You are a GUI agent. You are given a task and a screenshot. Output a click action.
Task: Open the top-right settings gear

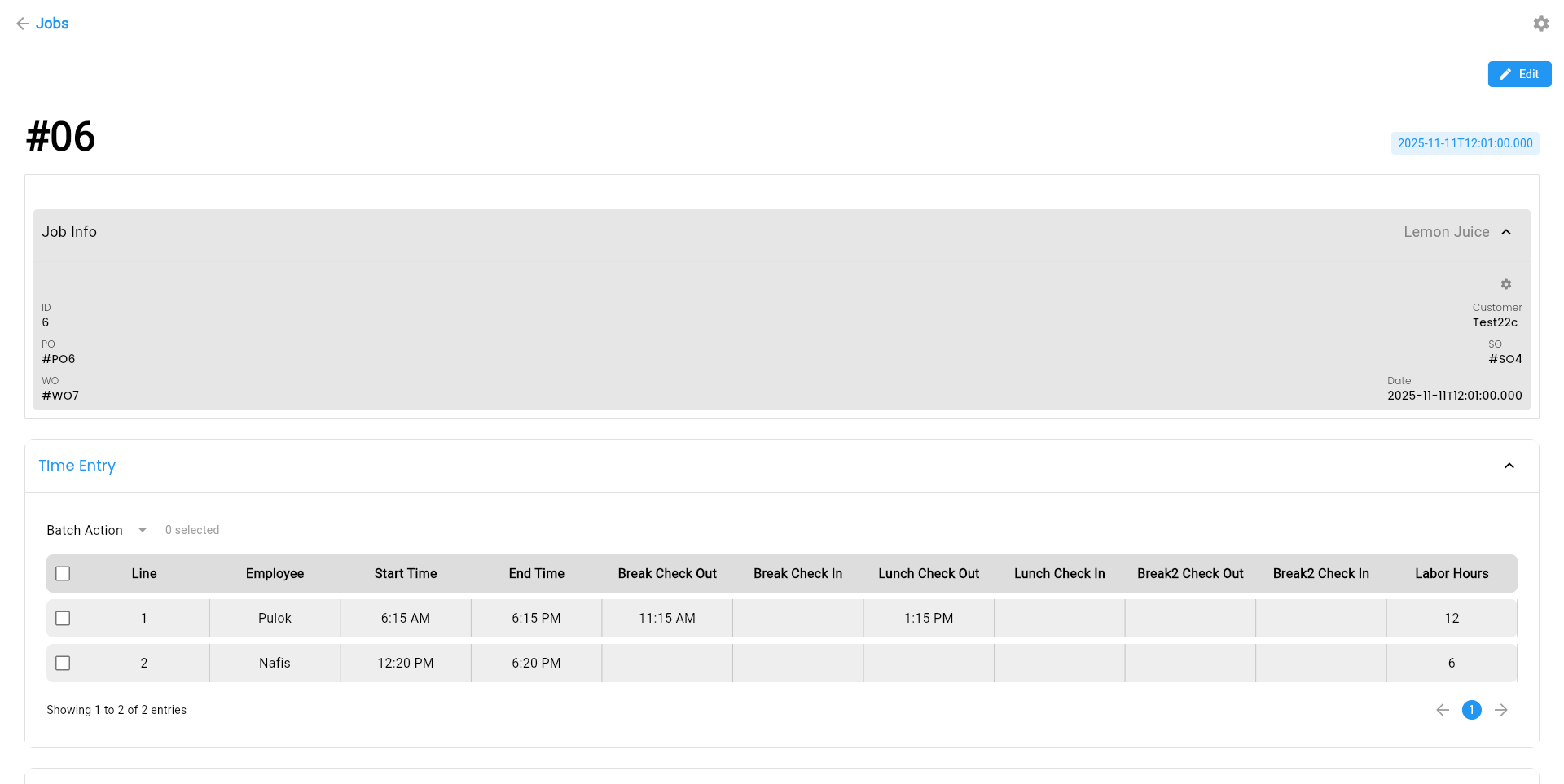[1540, 24]
